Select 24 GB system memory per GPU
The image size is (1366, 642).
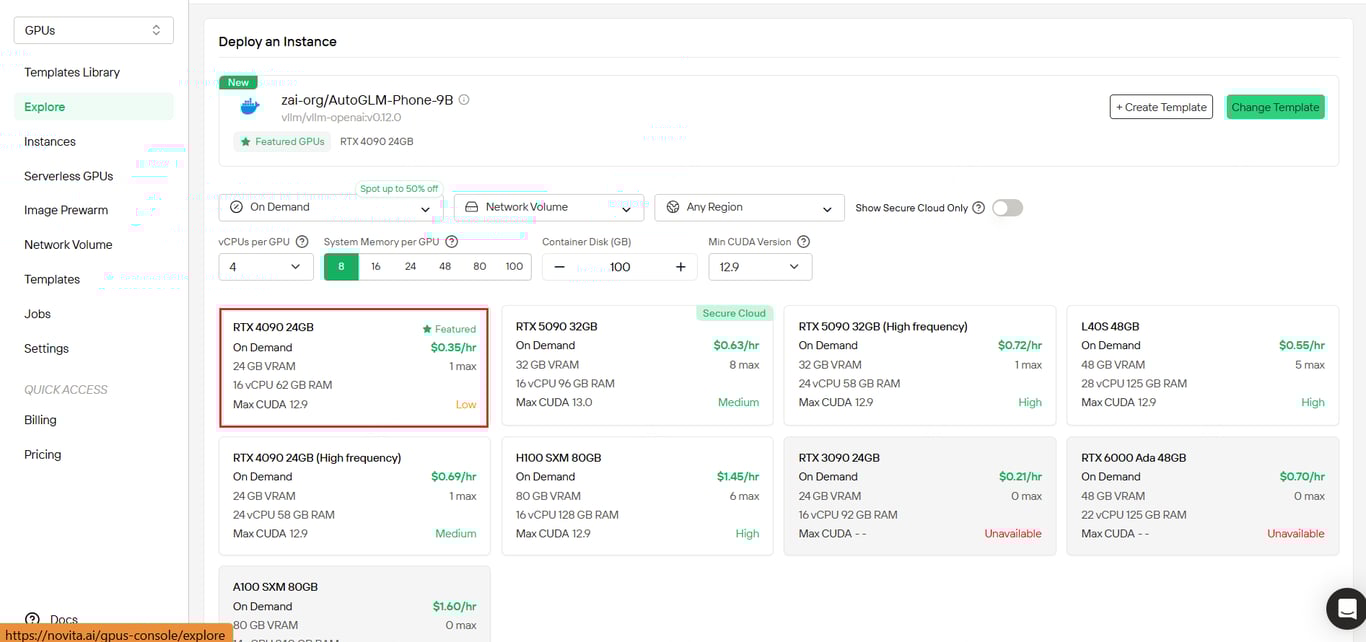point(410,267)
